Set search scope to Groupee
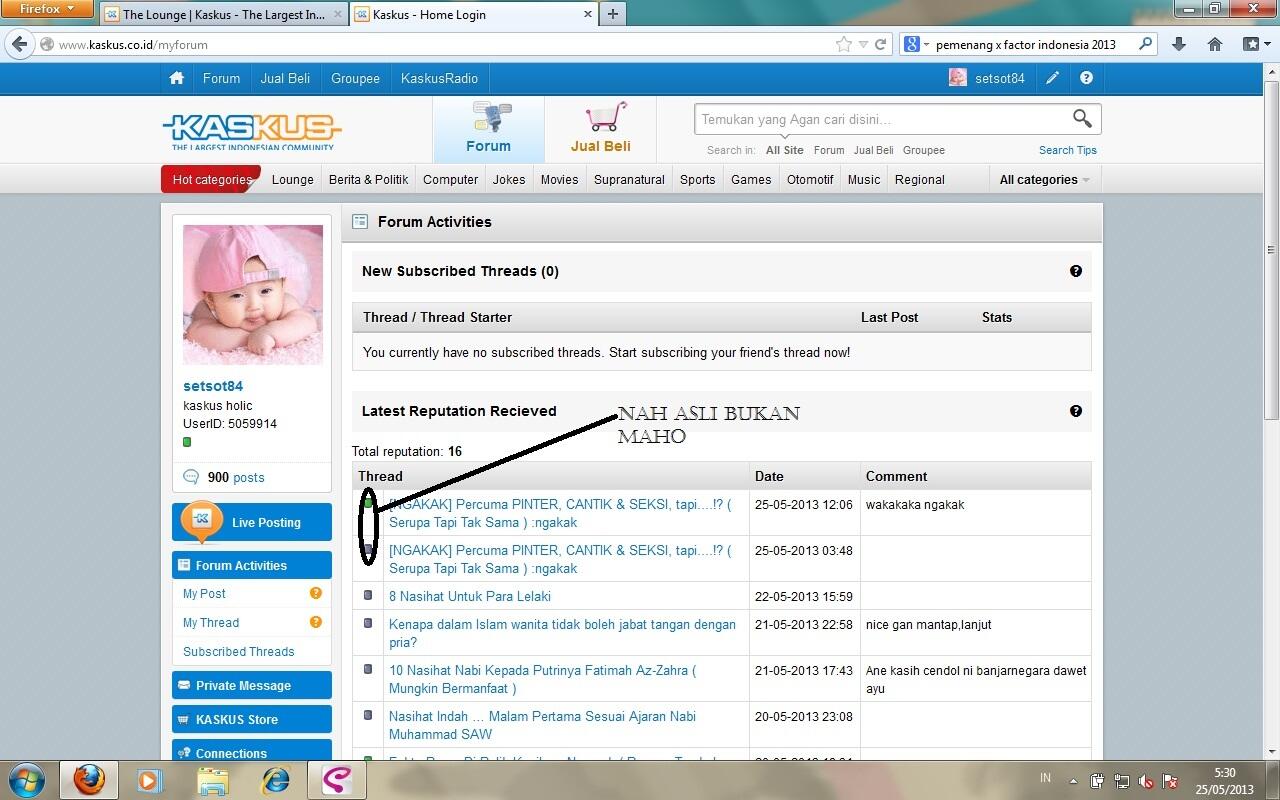Screen dimensions: 1280x800 (924, 150)
